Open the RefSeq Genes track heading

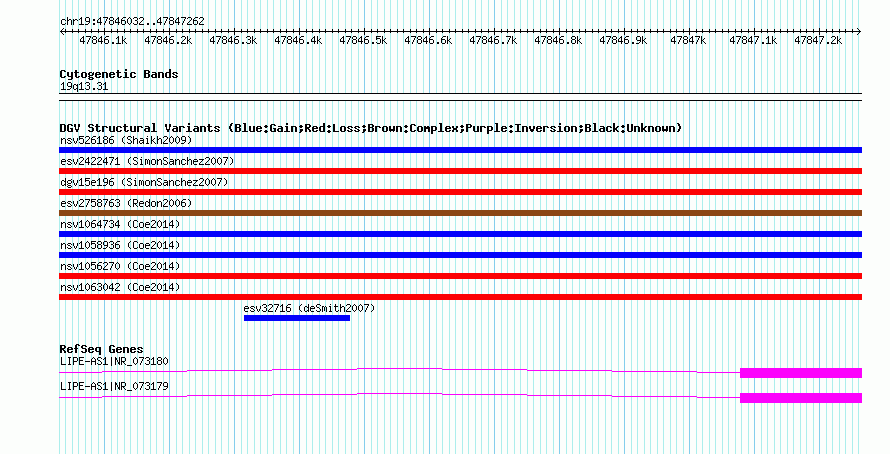[102, 350]
